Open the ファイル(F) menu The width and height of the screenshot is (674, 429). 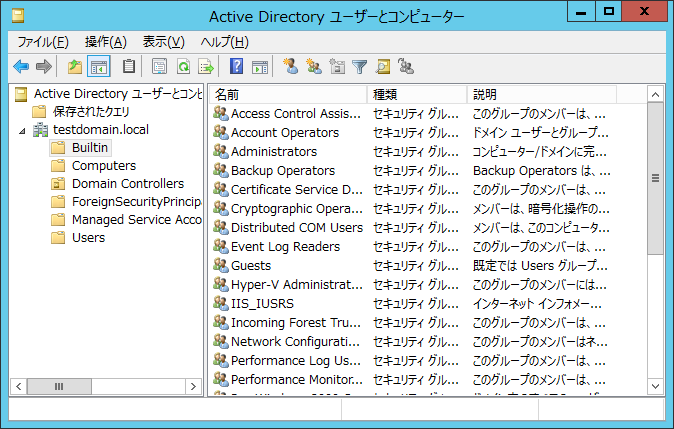43,42
